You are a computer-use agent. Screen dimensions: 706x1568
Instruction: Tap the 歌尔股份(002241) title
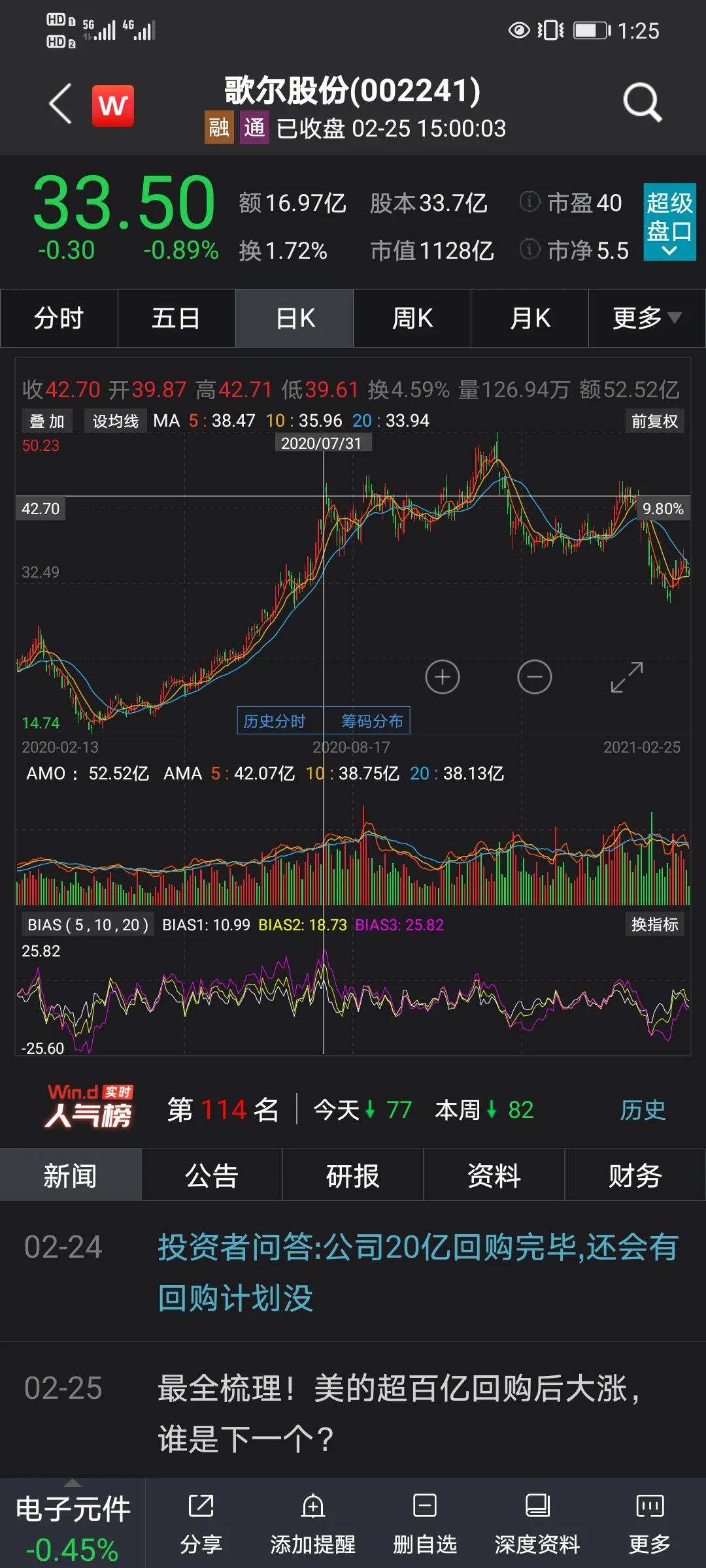(x=353, y=90)
